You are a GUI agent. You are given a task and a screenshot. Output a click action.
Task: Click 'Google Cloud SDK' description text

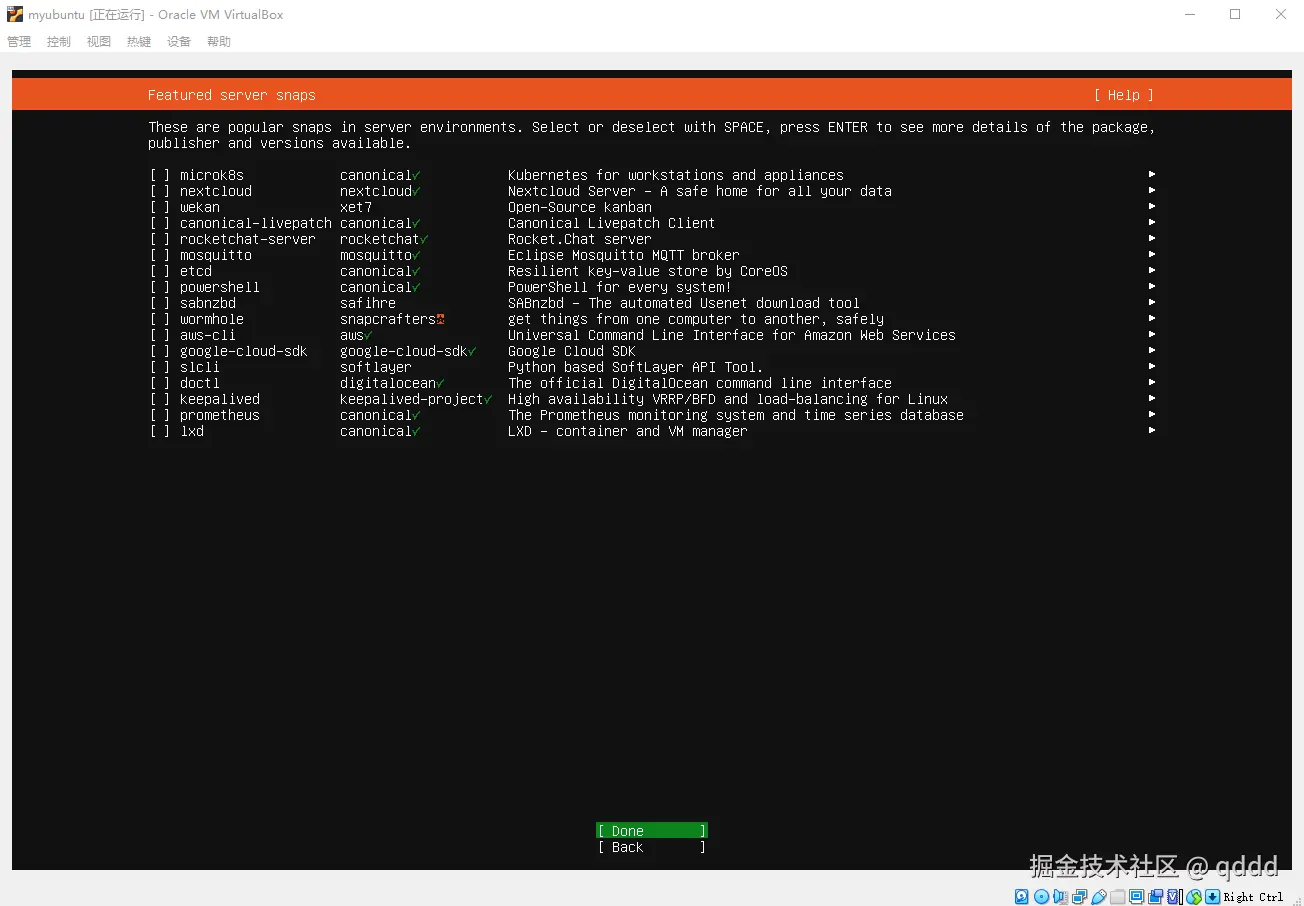(x=572, y=351)
